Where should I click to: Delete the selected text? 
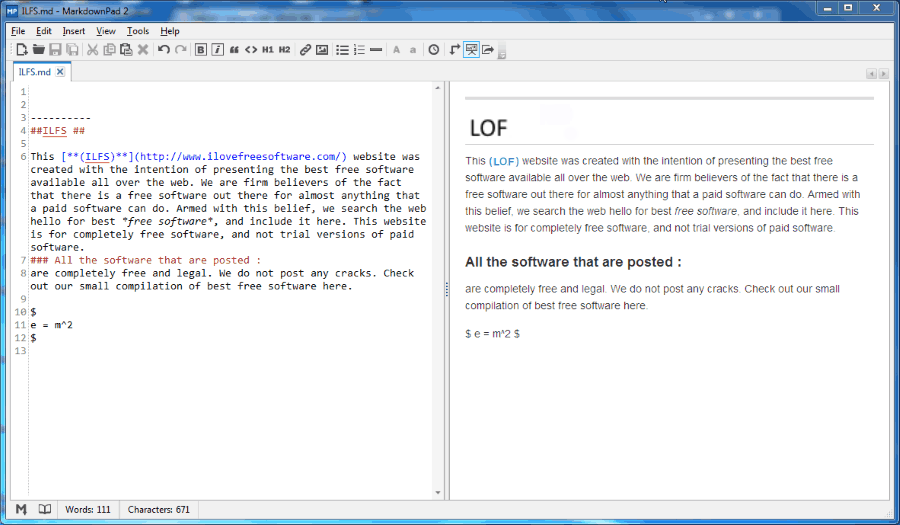pyautogui.click(x=143, y=50)
